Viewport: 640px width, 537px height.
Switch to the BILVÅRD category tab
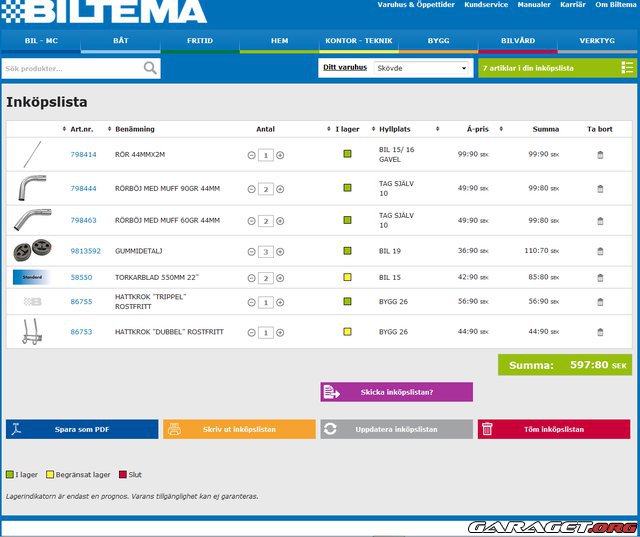click(x=516, y=41)
